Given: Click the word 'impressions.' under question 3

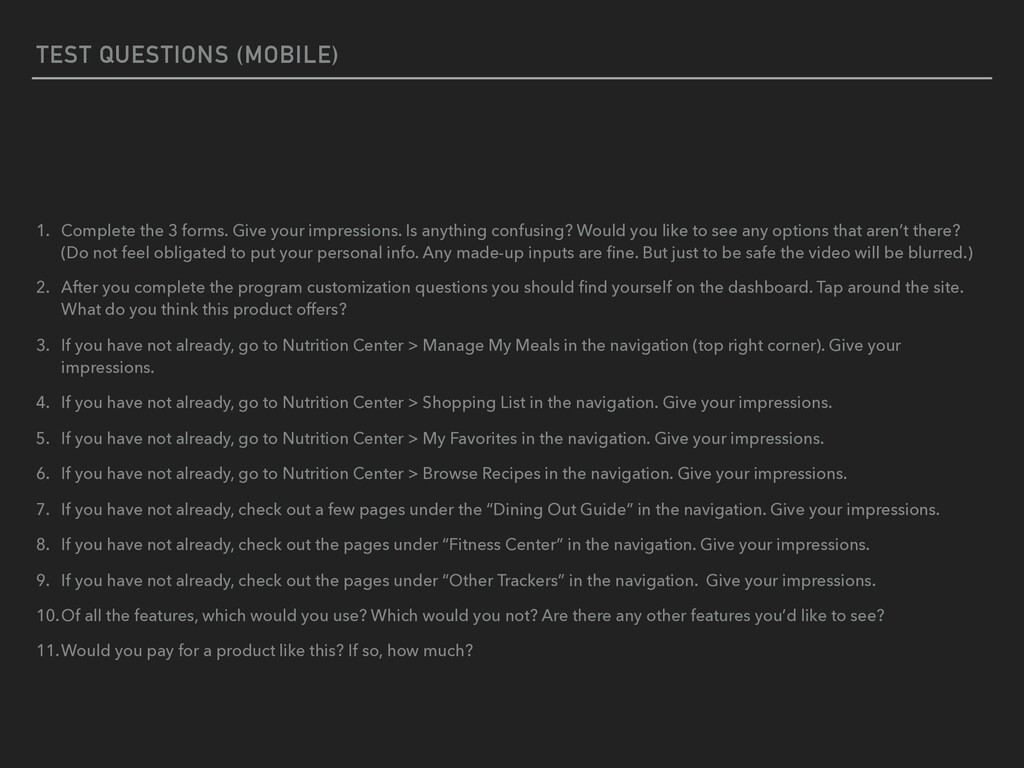Looking at the screenshot, I should tap(107, 368).
